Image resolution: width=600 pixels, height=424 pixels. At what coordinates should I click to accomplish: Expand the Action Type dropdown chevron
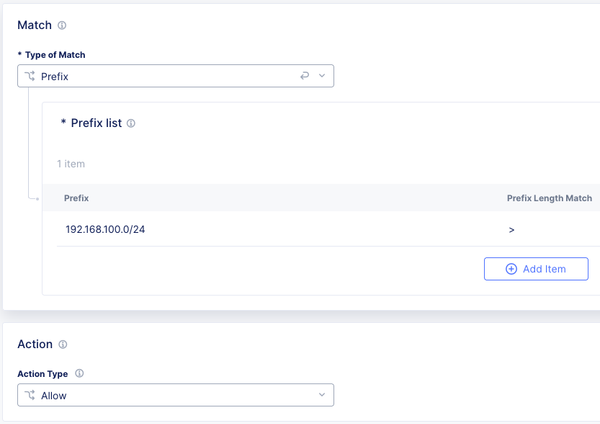322,396
